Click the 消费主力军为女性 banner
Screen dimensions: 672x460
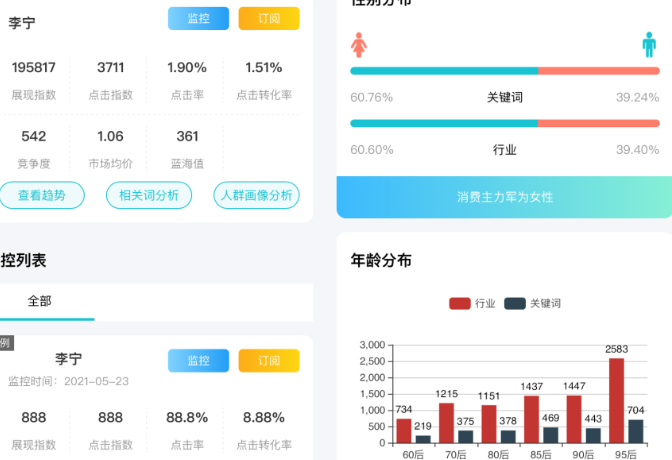504,197
